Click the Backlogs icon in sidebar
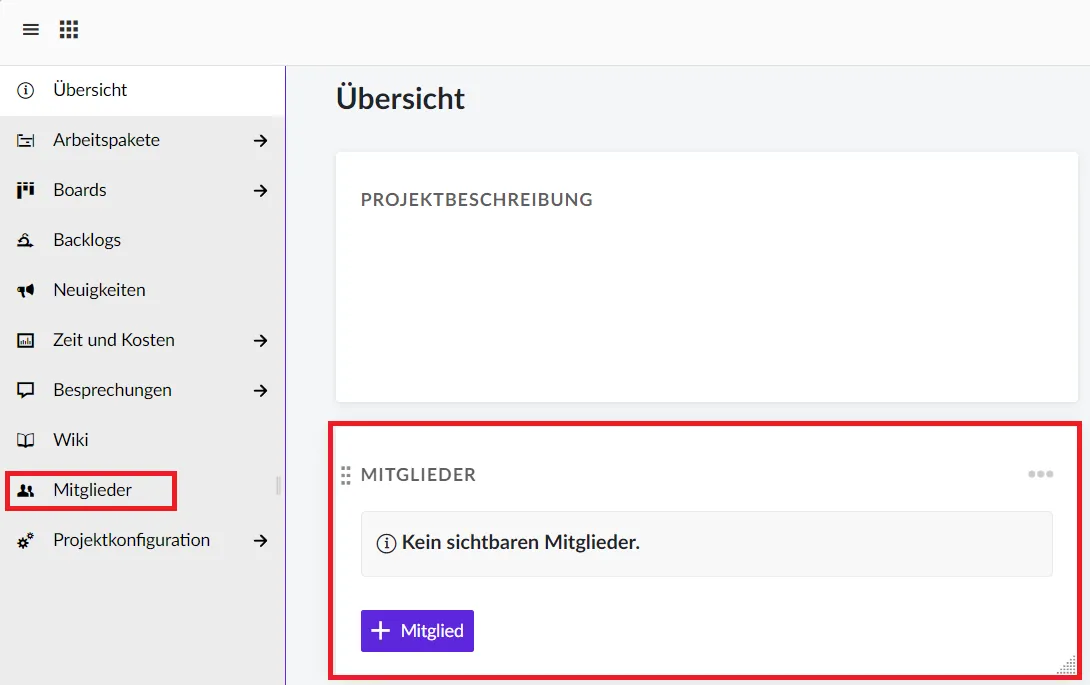 pyautogui.click(x=26, y=240)
